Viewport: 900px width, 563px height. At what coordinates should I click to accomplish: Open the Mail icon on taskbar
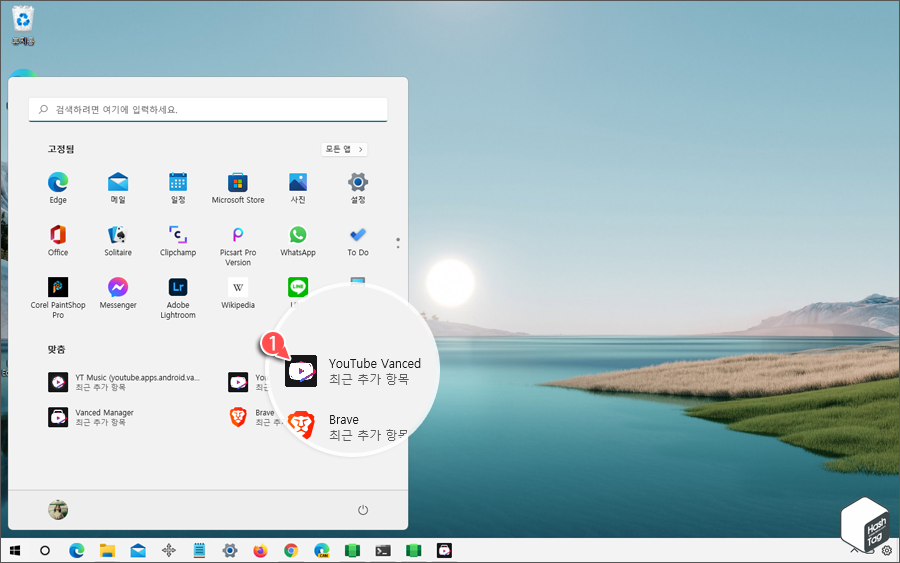138,551
